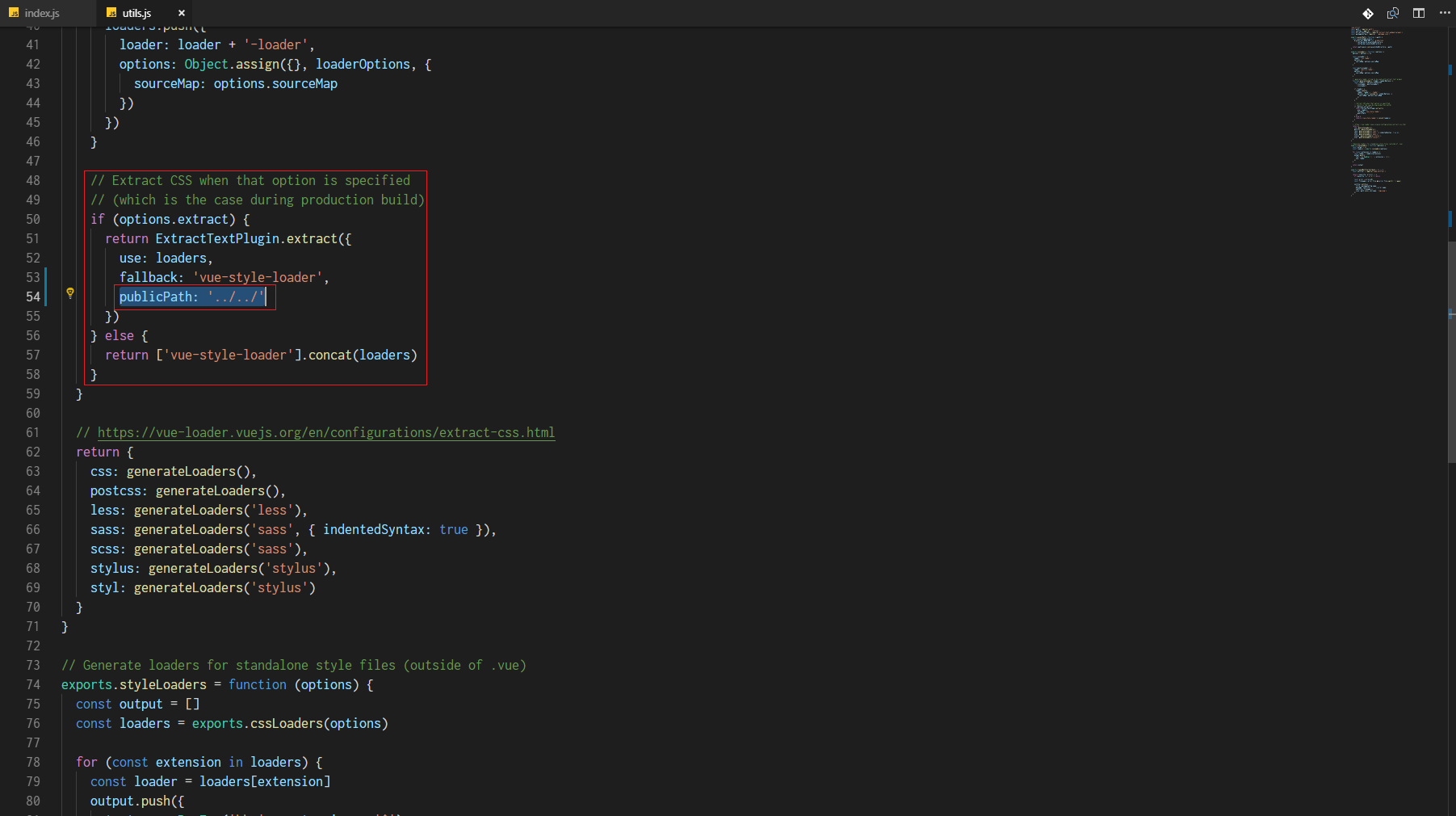Switch to the index.js tab
This screenshot has width=1456, height=816.
point(42,13)
